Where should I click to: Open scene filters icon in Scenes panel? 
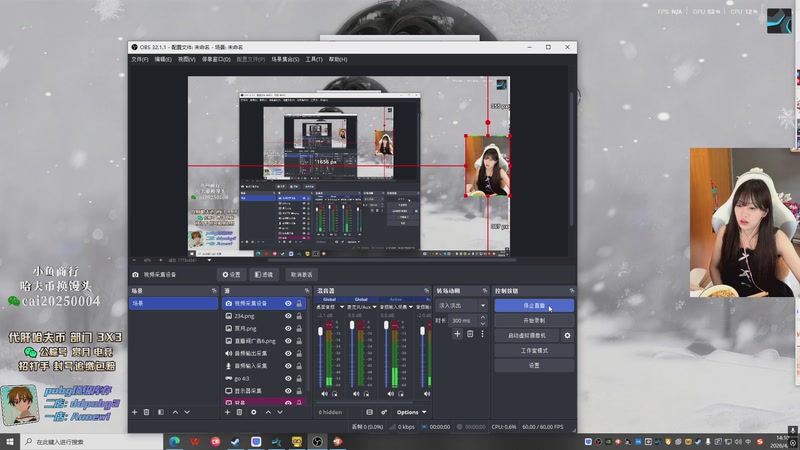tap(161, 412)
